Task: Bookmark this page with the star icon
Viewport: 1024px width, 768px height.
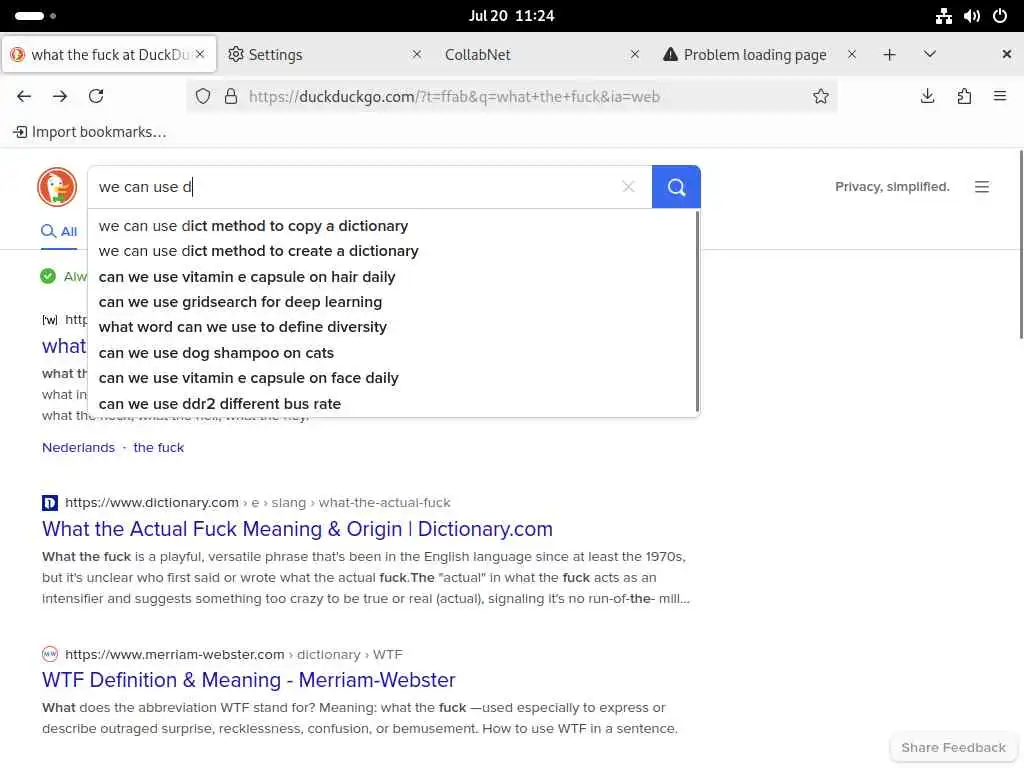Action: (821, 97)
